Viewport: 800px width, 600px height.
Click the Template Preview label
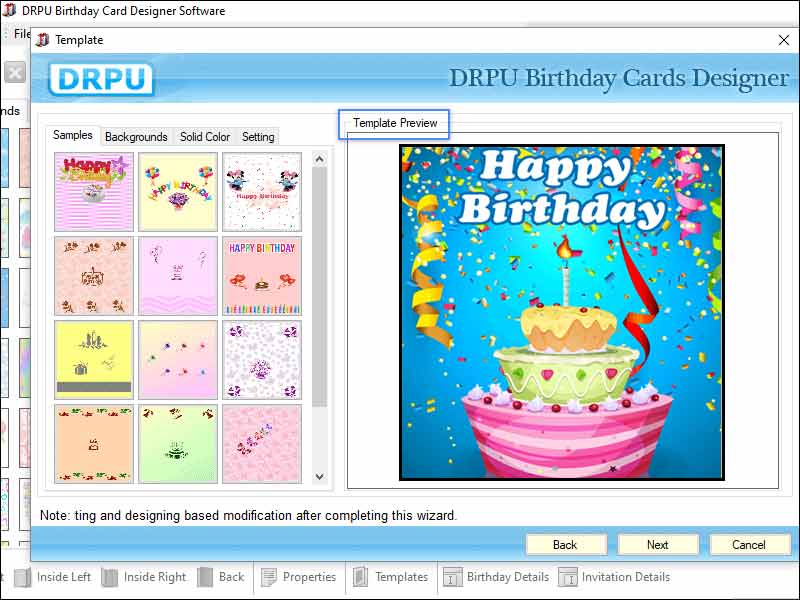click(394, 123)
